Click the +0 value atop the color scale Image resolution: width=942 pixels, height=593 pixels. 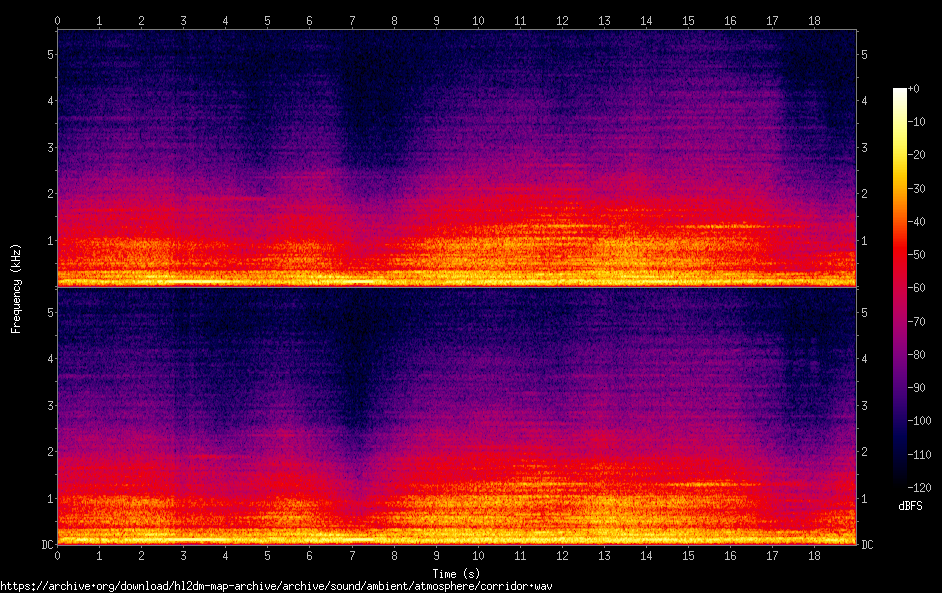[915, 89]
